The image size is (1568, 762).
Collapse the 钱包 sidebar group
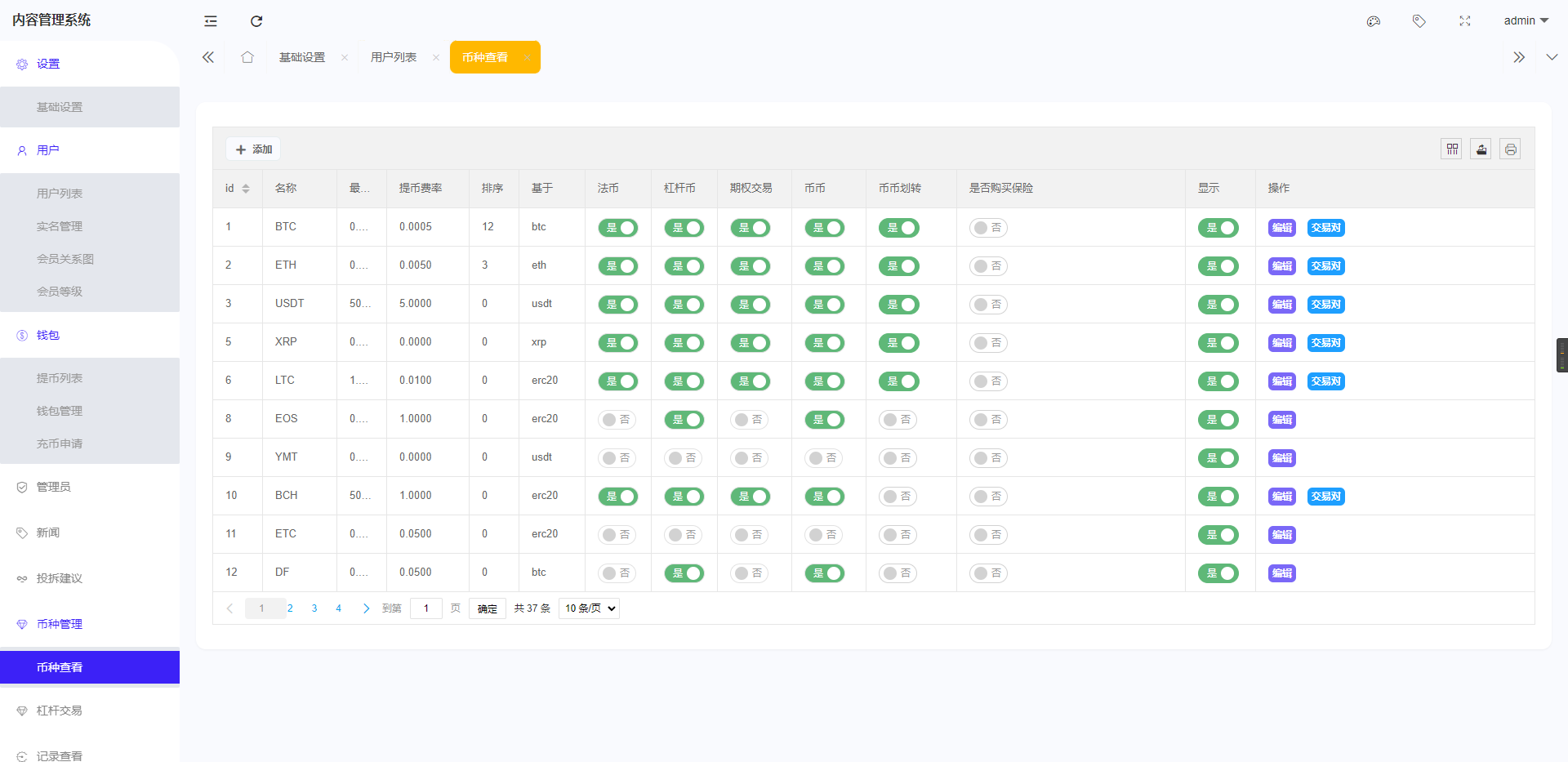pos(90,335)
